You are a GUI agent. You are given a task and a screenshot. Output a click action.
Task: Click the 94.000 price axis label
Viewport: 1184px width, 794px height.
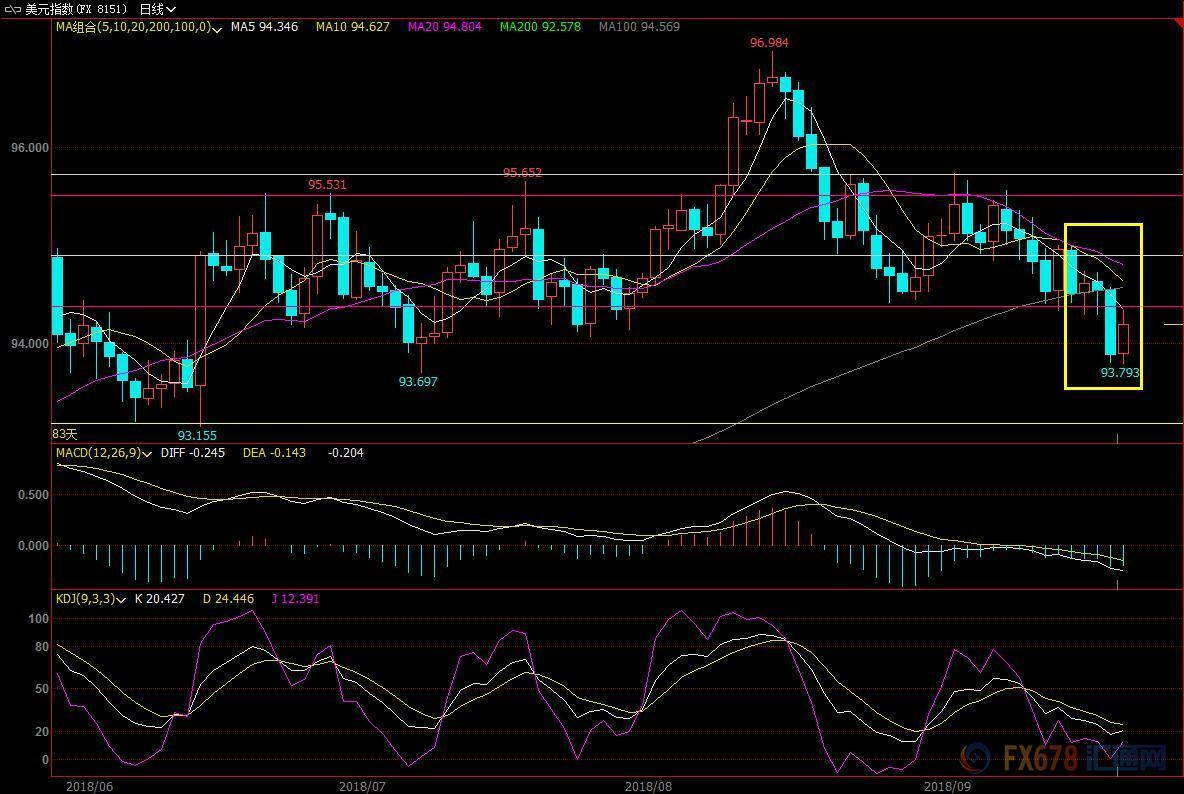[29, 344]
